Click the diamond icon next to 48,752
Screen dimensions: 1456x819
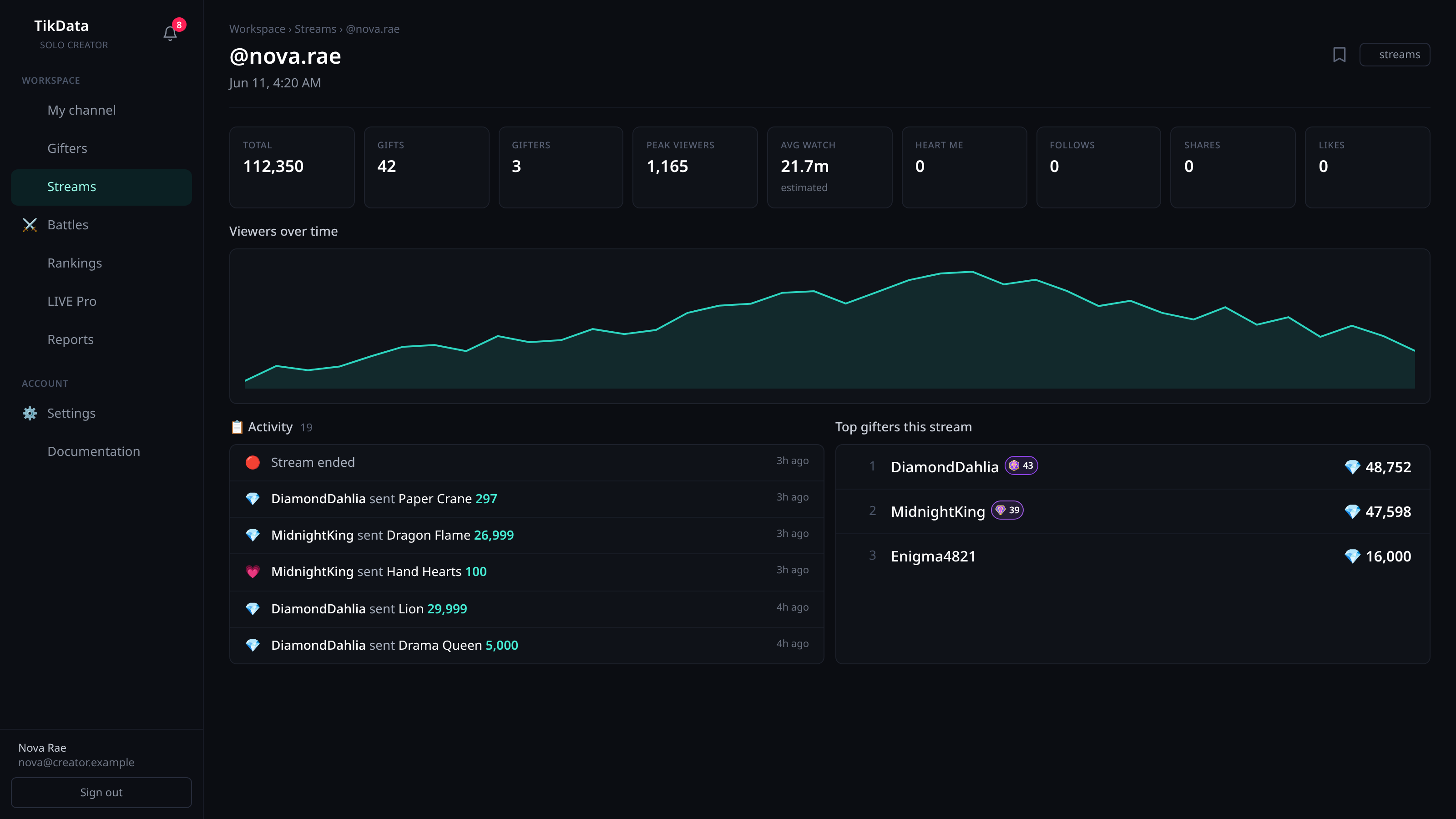[1352, 467]
